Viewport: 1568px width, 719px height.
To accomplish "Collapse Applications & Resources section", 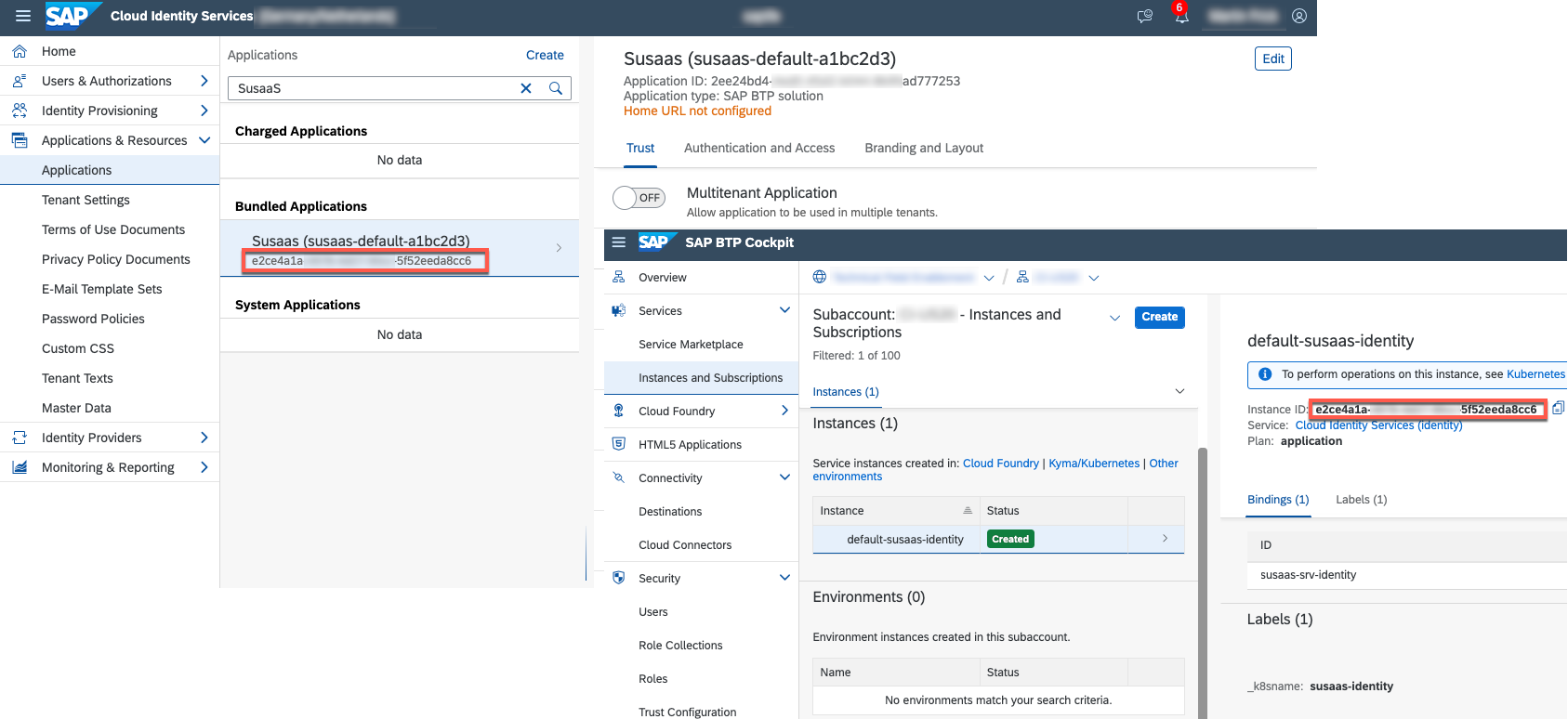I will pyautogui.click(x=204, y=140).
